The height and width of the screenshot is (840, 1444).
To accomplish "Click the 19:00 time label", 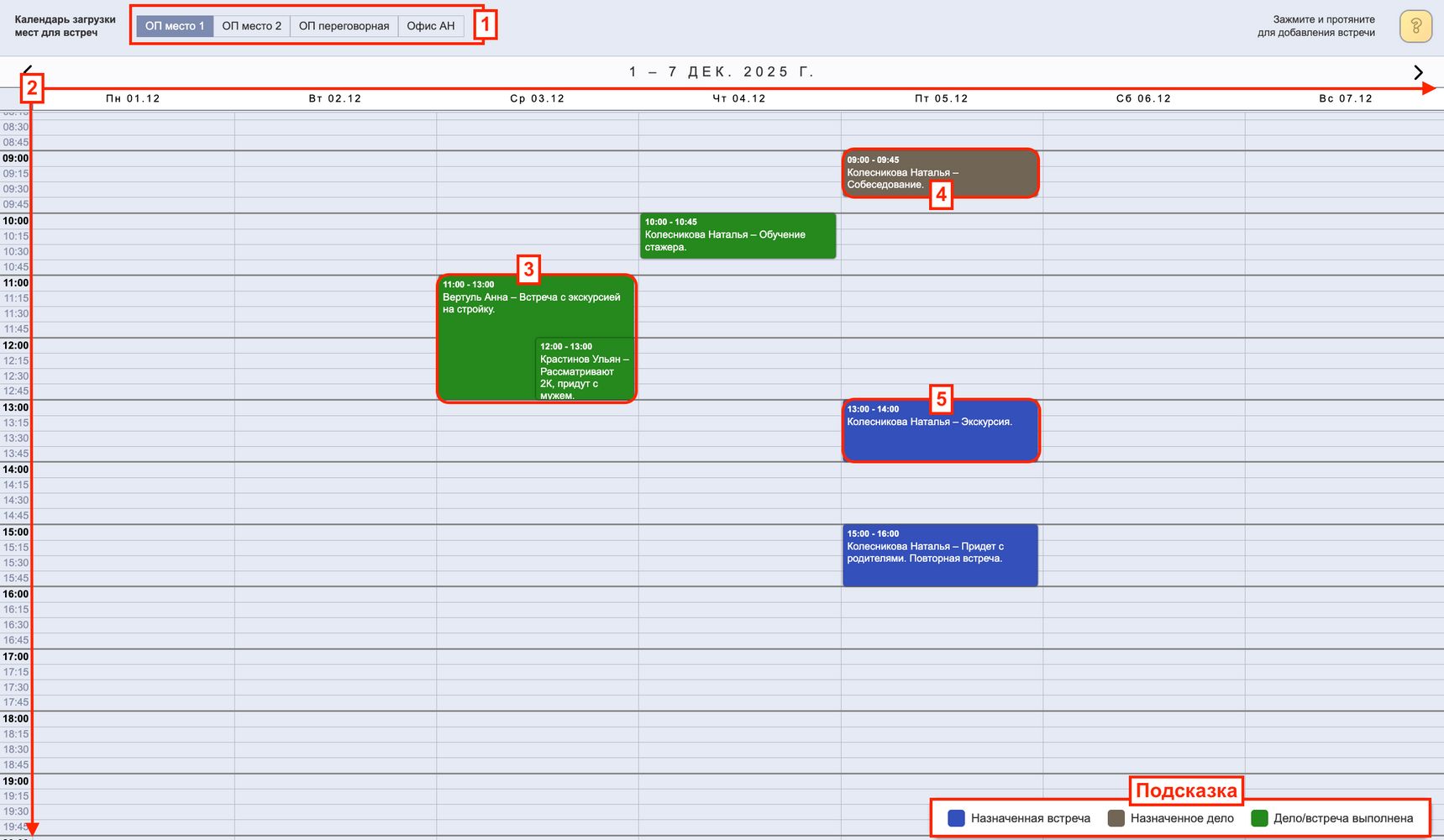I will [x=16, y=781].
